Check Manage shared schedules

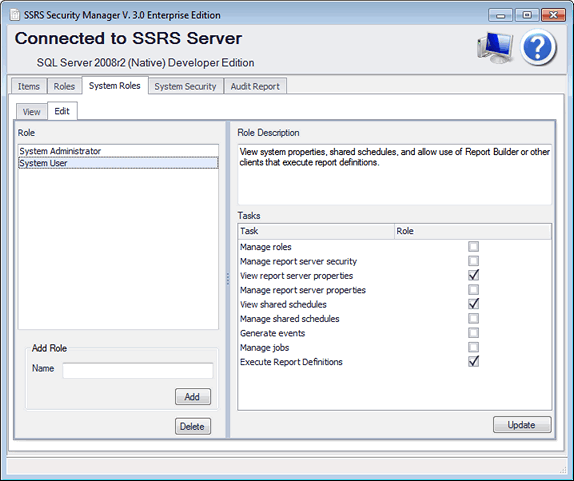[473, 318]
